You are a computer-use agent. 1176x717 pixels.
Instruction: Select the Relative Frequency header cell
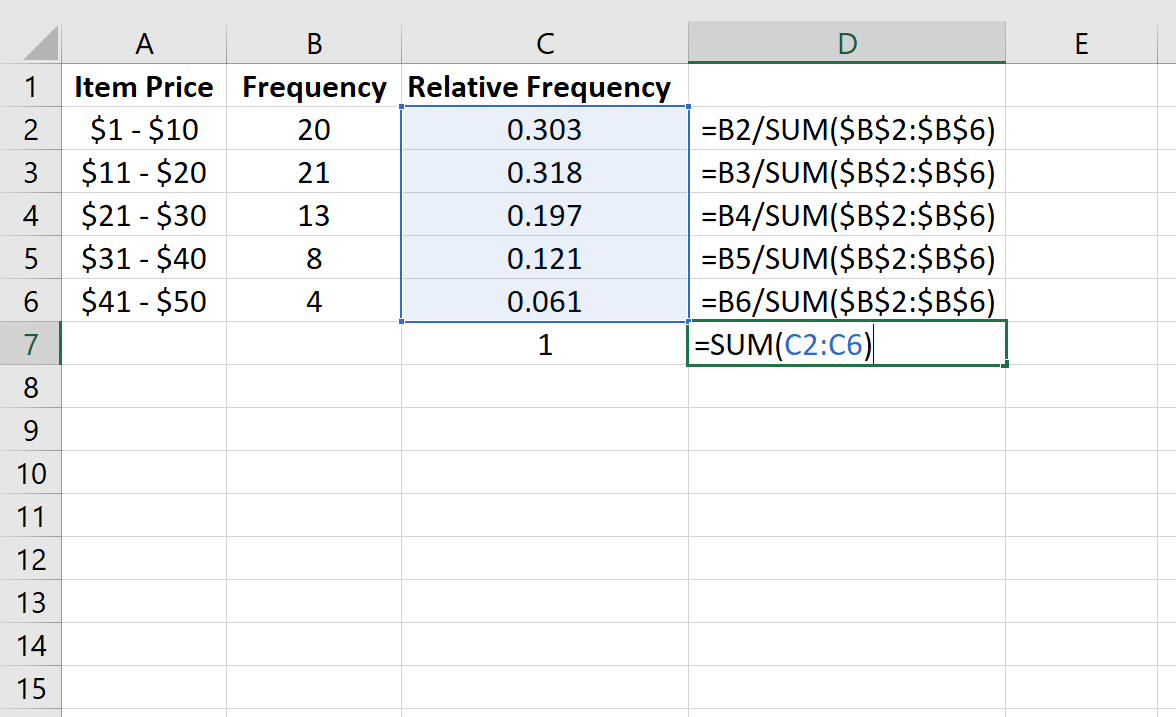[544, 86]
